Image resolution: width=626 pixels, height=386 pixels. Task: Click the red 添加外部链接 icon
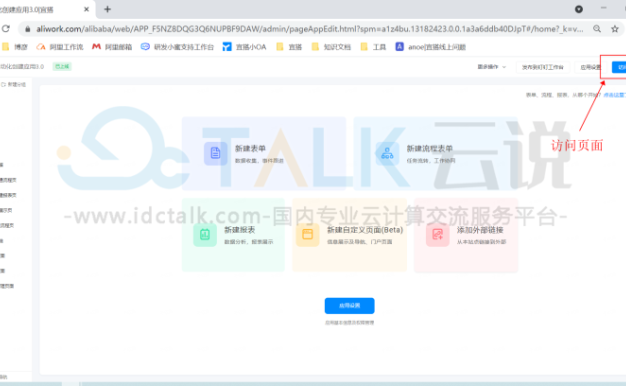[438, 235]
